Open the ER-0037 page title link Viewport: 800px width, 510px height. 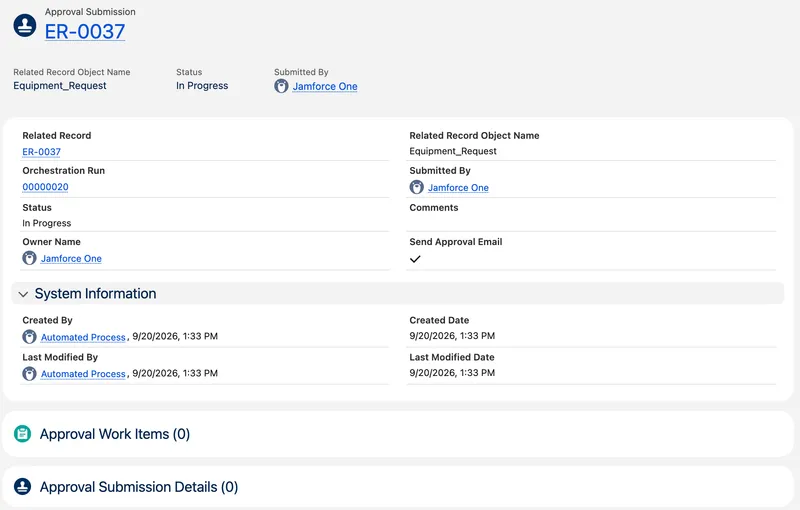(85, 32)
